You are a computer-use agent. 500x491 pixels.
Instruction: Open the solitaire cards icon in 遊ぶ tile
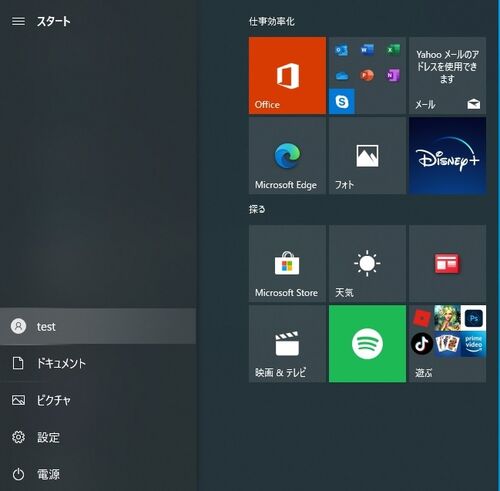pos(447,344)
